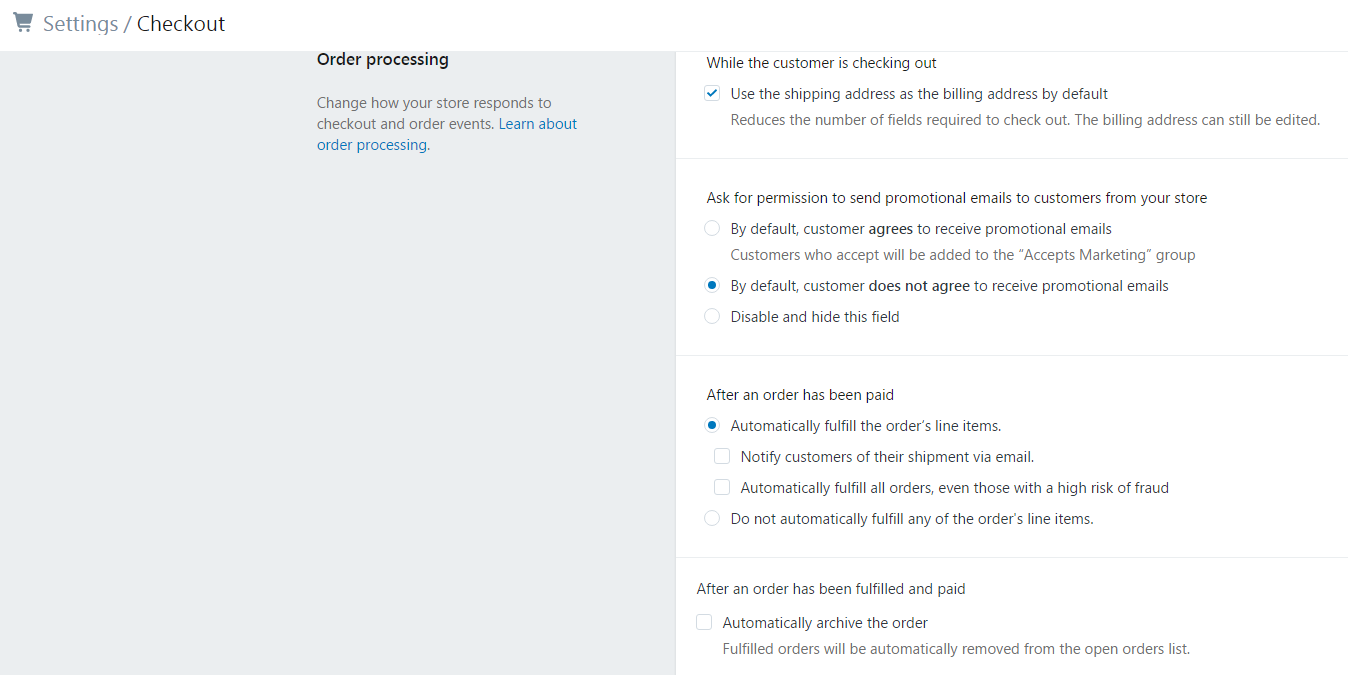Click the Fulfilled orders will be removed helper text
This screenshot has height=675, width=1348.
[x=956, y=649]
